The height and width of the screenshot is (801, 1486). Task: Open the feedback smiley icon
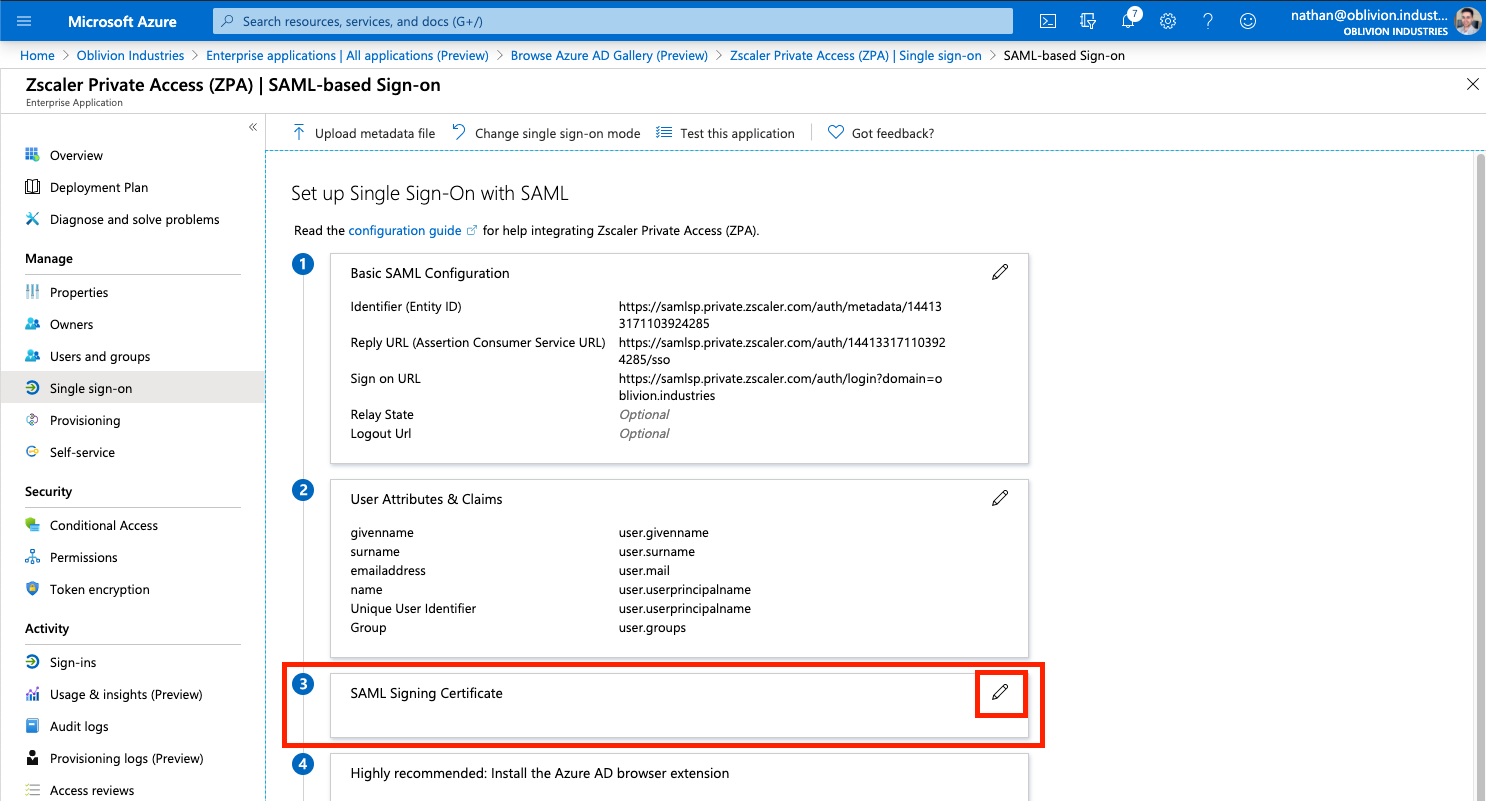(1247, 21)
